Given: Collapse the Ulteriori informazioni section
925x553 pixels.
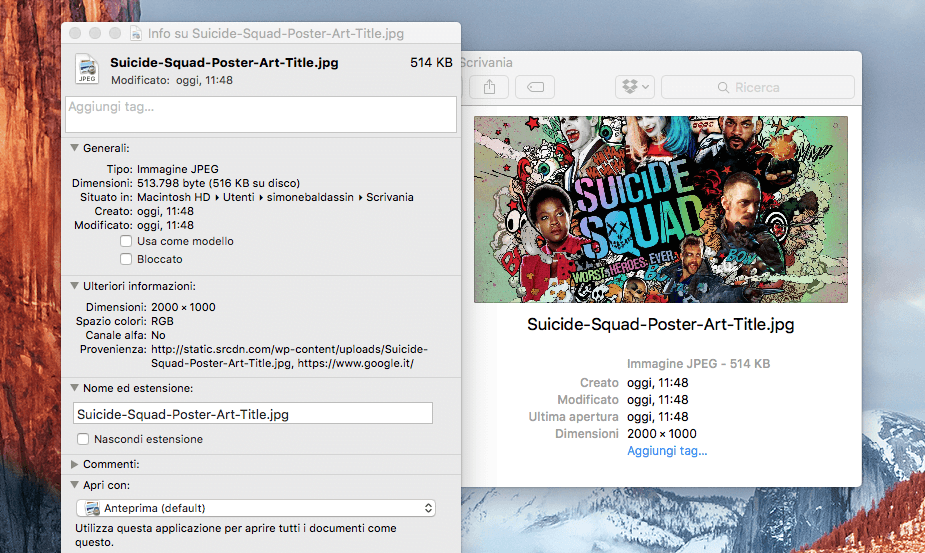Looking at the screenshot, I should [74, 286].
